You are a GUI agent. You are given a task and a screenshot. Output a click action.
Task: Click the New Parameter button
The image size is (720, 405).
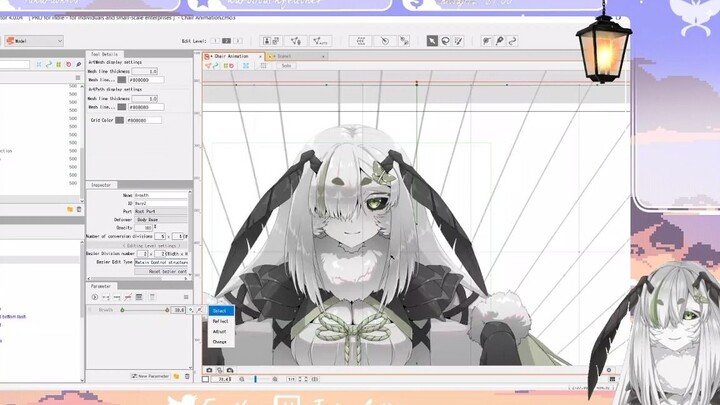pyautogui.click(x=150, y=376)
